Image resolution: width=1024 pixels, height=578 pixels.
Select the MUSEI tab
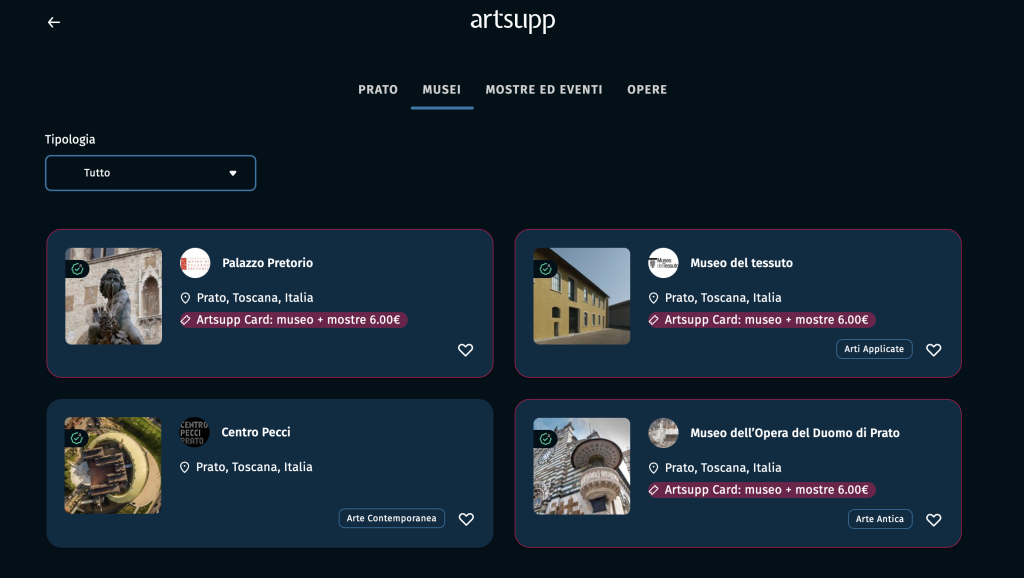tap(441, 89)
